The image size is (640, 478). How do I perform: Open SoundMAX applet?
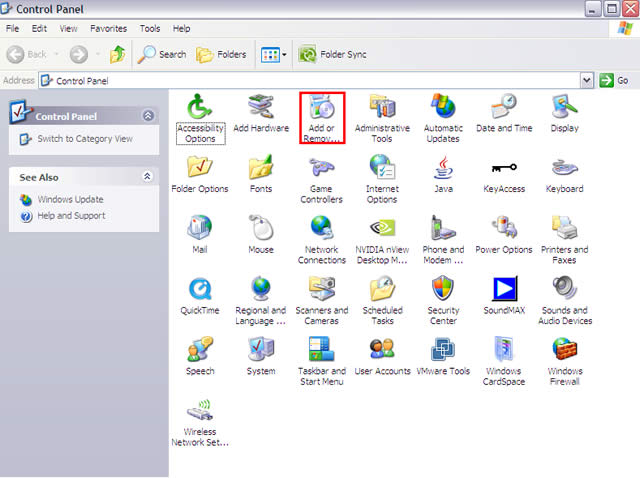(504, 296)
